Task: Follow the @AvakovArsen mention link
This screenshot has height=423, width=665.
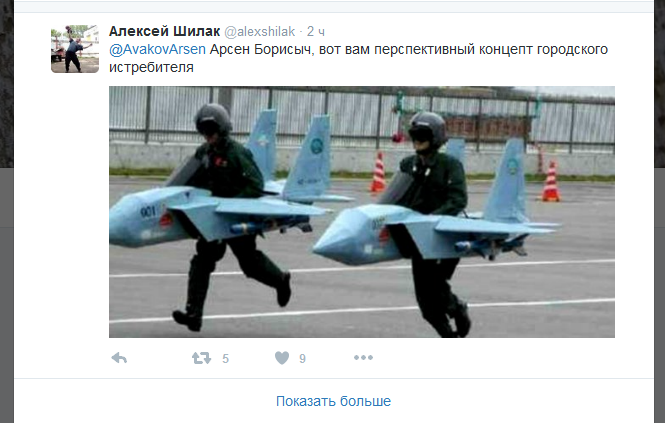Action: pyautogui.click(x=157, y=50)
